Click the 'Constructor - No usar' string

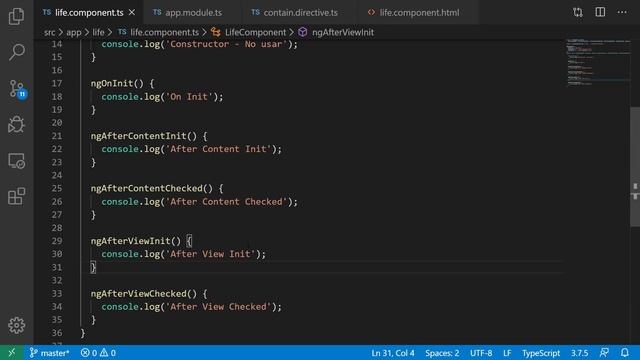click(227, 44)
